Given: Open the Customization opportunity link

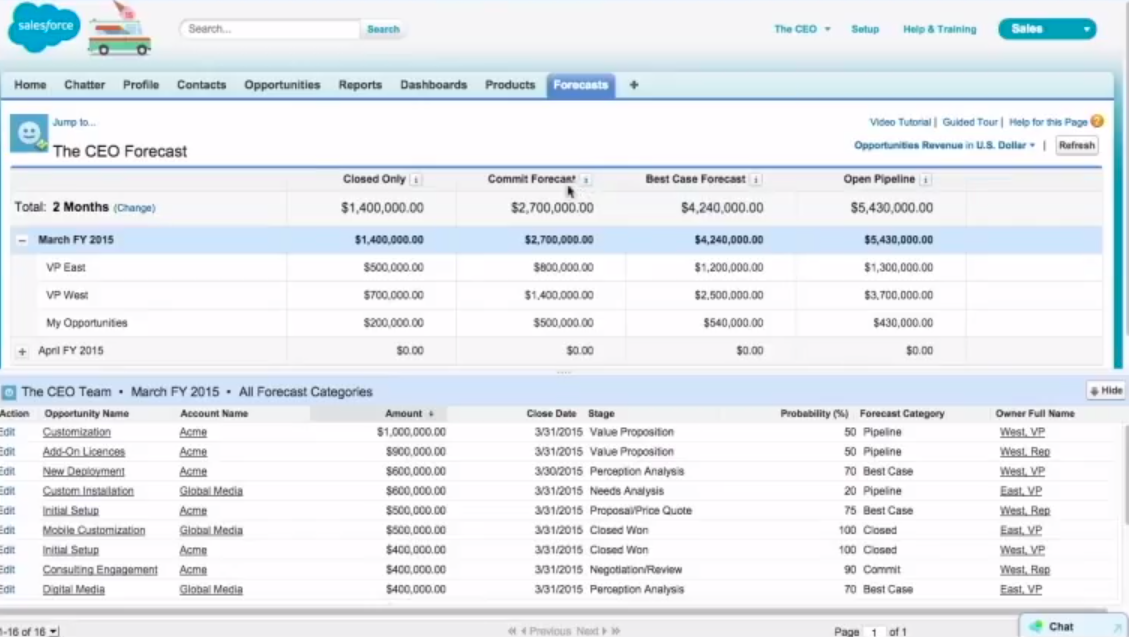Looking at the screenshot, I should click(x=76, y=432).
